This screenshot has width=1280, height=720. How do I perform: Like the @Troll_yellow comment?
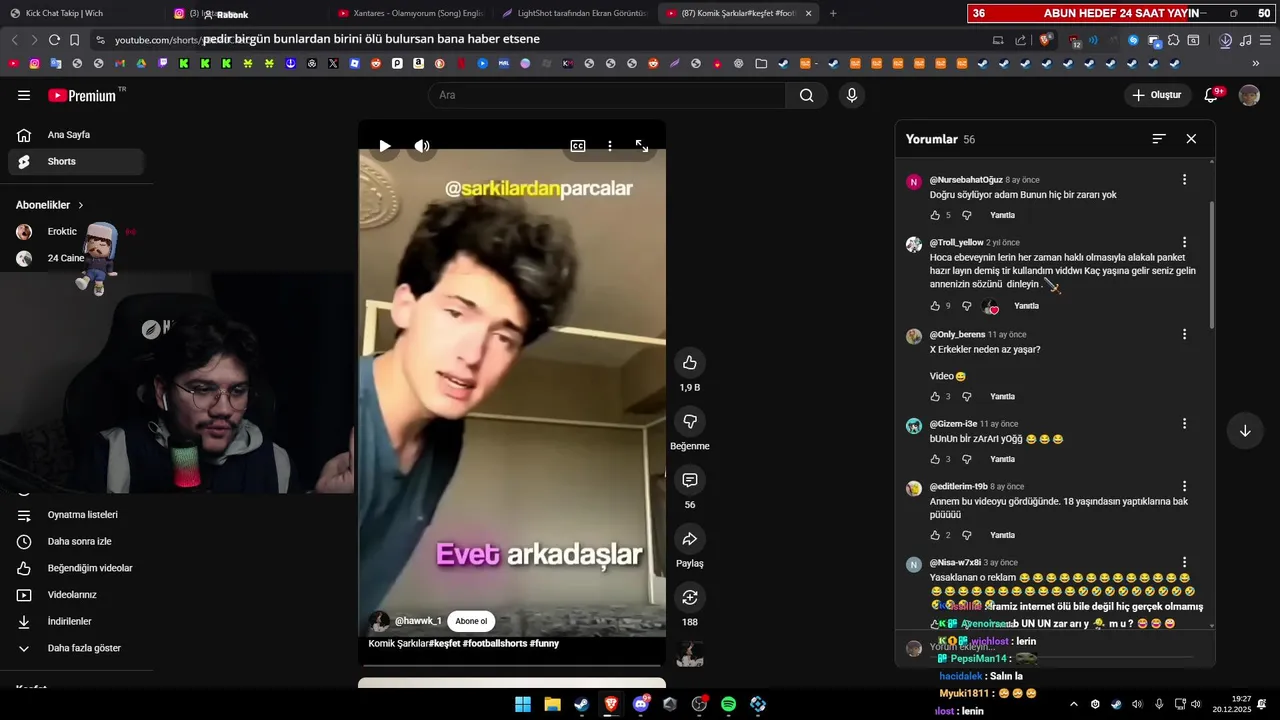[x=935, y=306]
